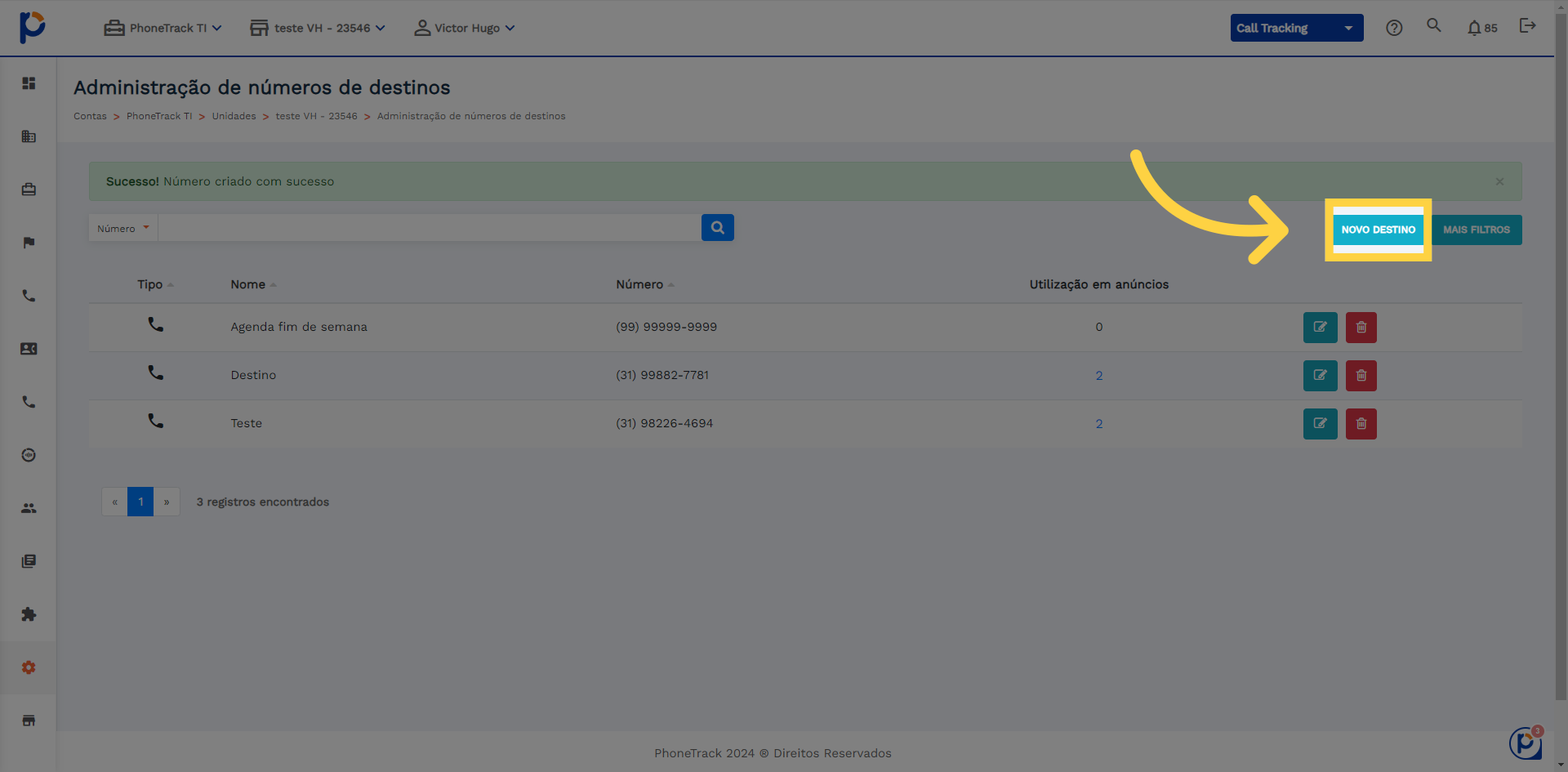This screenshot has height=772, width=1568.
Task: Click the logout icon in top bar
Action: pos(1527,26)
